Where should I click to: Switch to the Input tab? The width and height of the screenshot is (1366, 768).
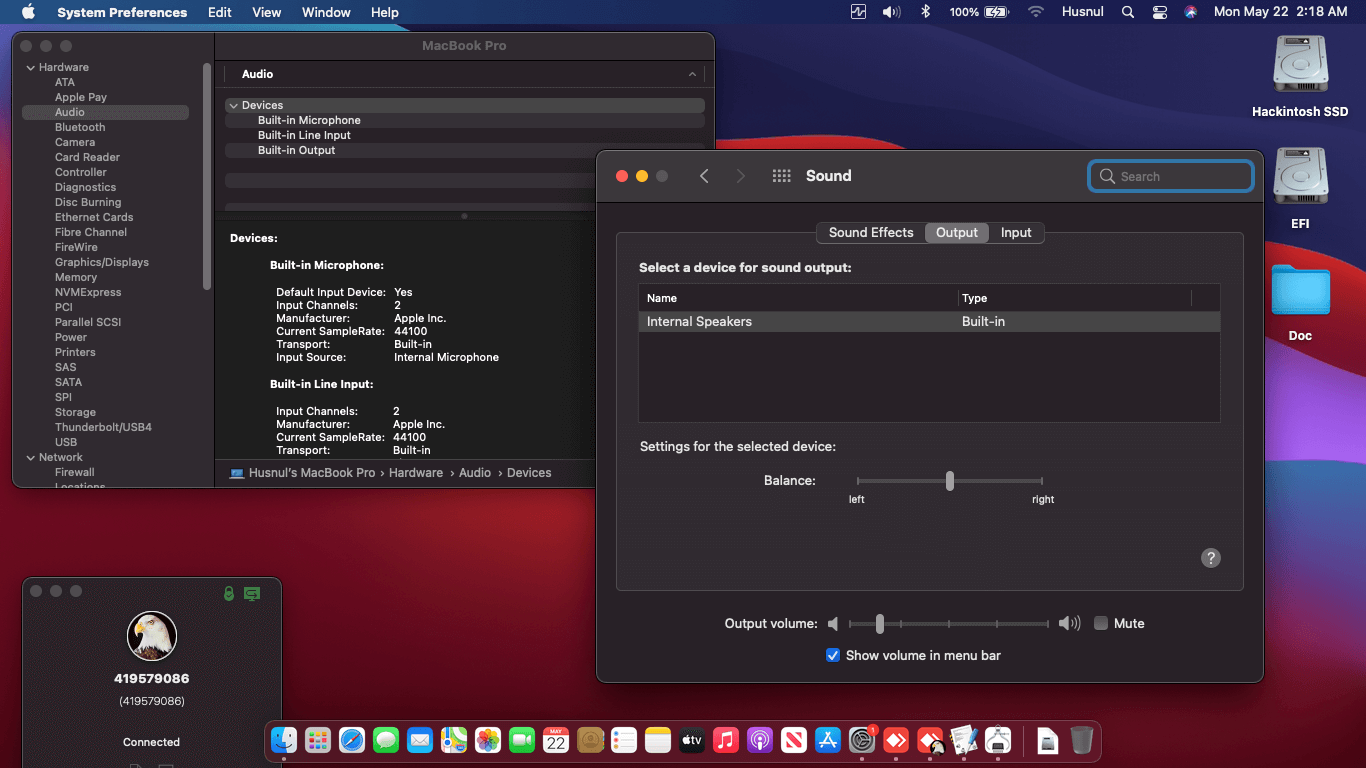(x=1016, y=232)
